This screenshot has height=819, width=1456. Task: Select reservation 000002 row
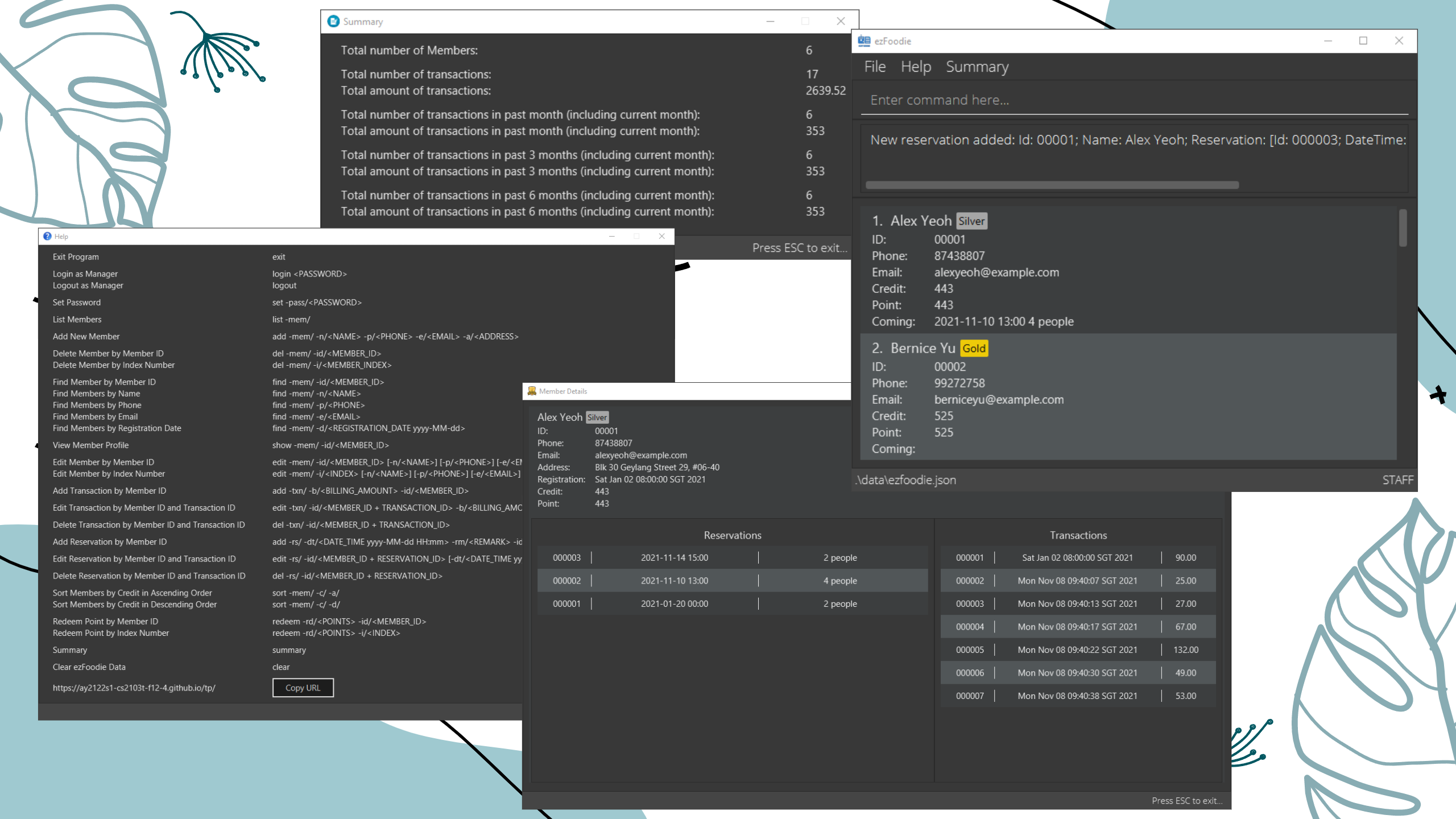pyautogui.click(x=732, y=581)
